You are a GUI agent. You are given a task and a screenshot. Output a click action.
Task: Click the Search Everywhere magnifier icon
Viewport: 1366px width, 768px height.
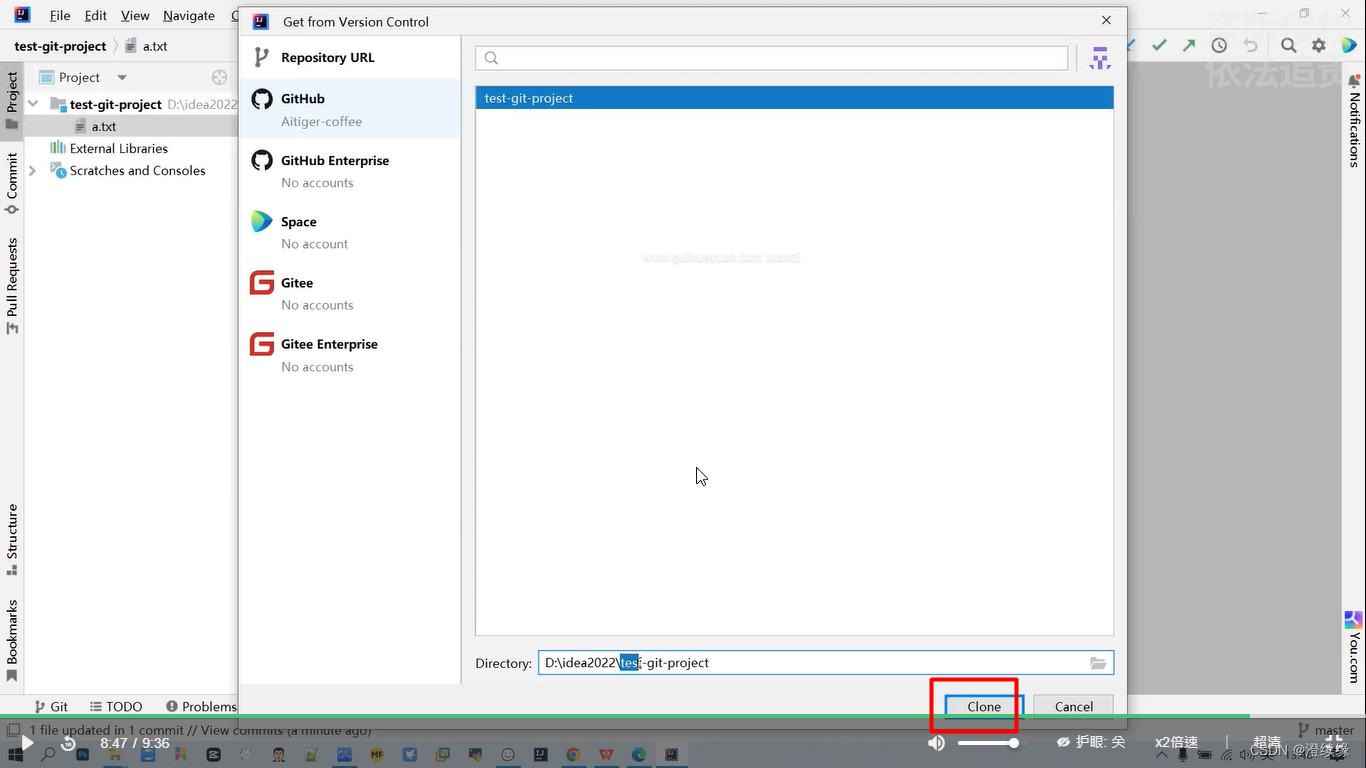1289,45
